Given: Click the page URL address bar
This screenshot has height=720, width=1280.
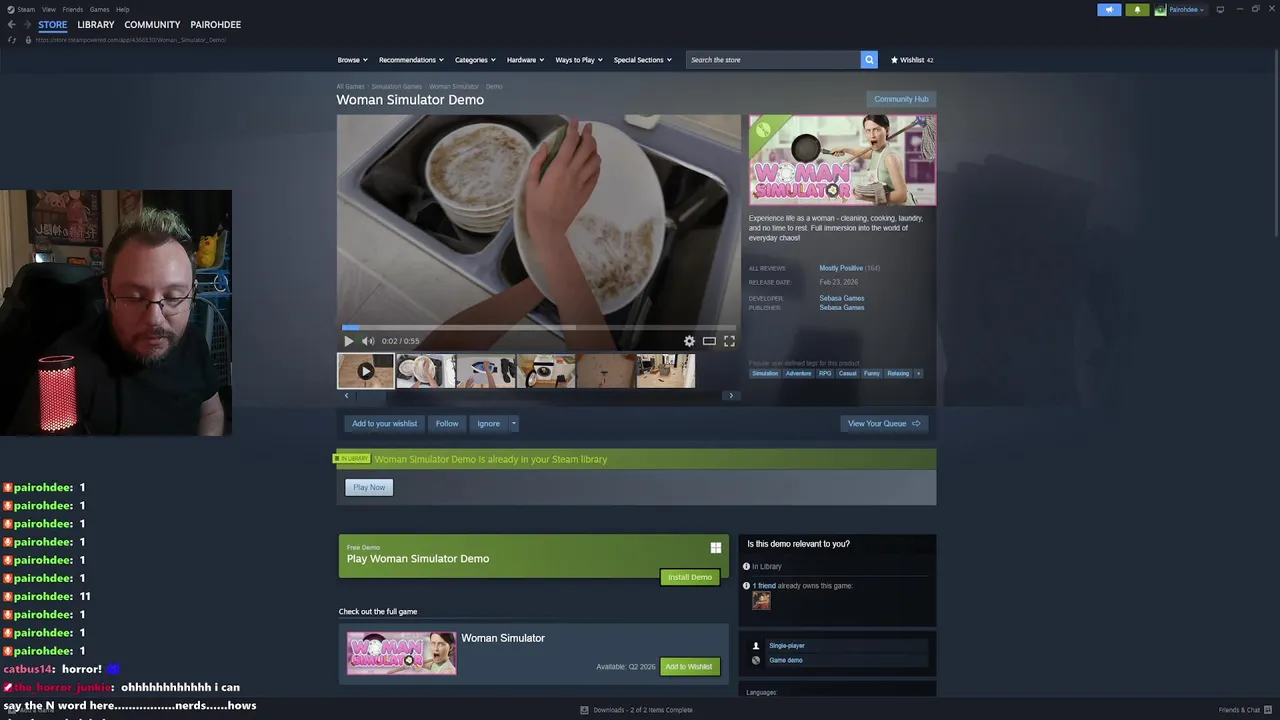Looking at the screenshot, I should pos(130,40).
